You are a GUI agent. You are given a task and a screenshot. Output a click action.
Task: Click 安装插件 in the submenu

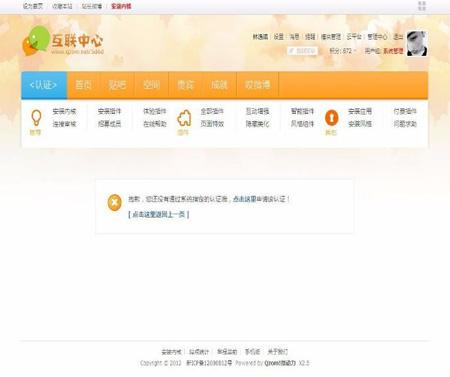pyautogui.click(x=109, y=111)
